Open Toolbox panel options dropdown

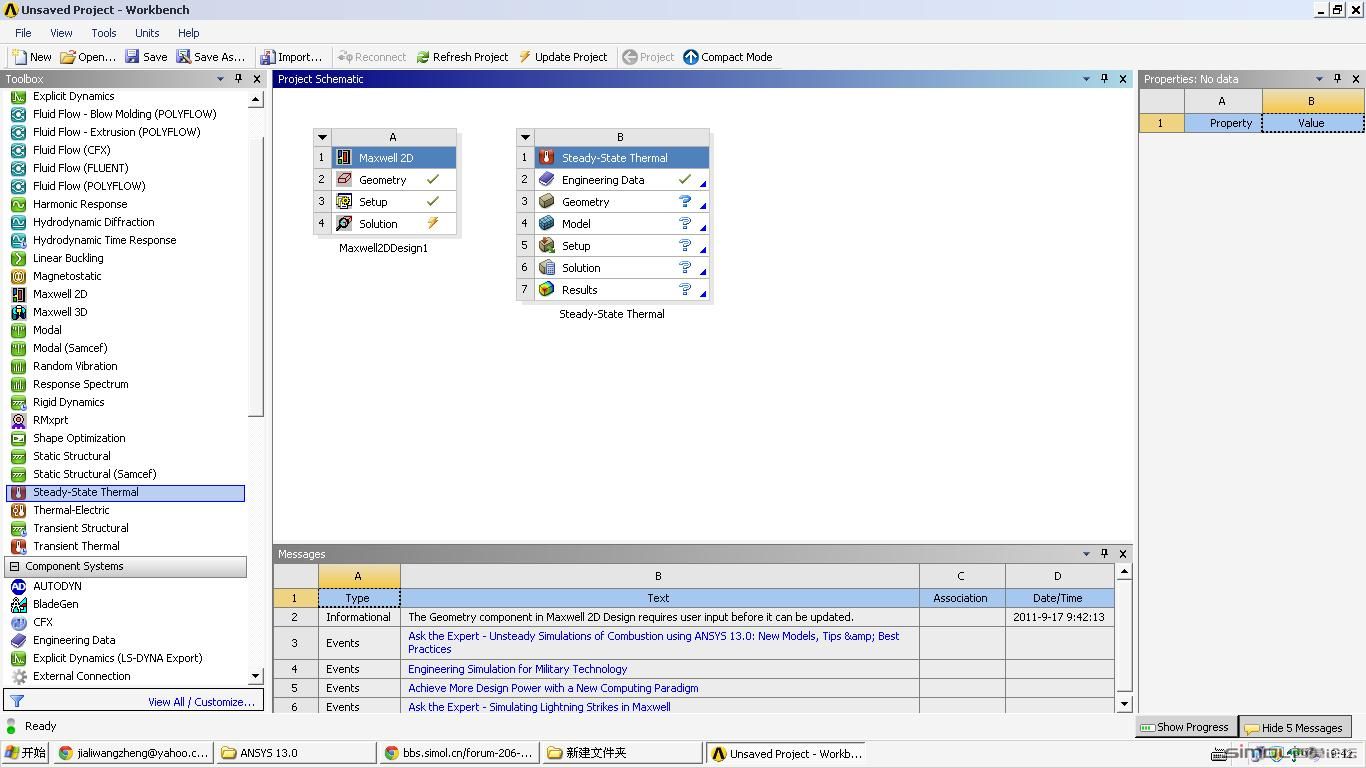pyautogui.click(x=220, y=79)
